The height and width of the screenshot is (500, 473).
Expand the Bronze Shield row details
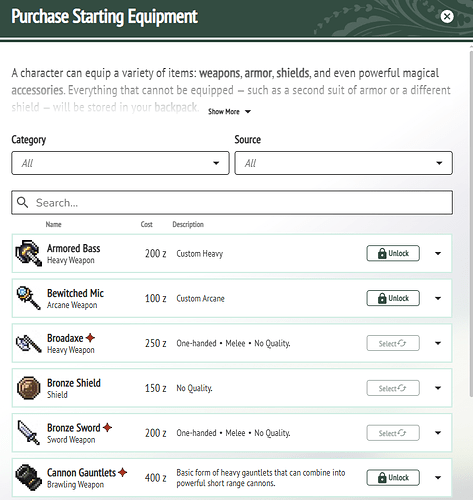pyautogui.click(x=438, y=388)
